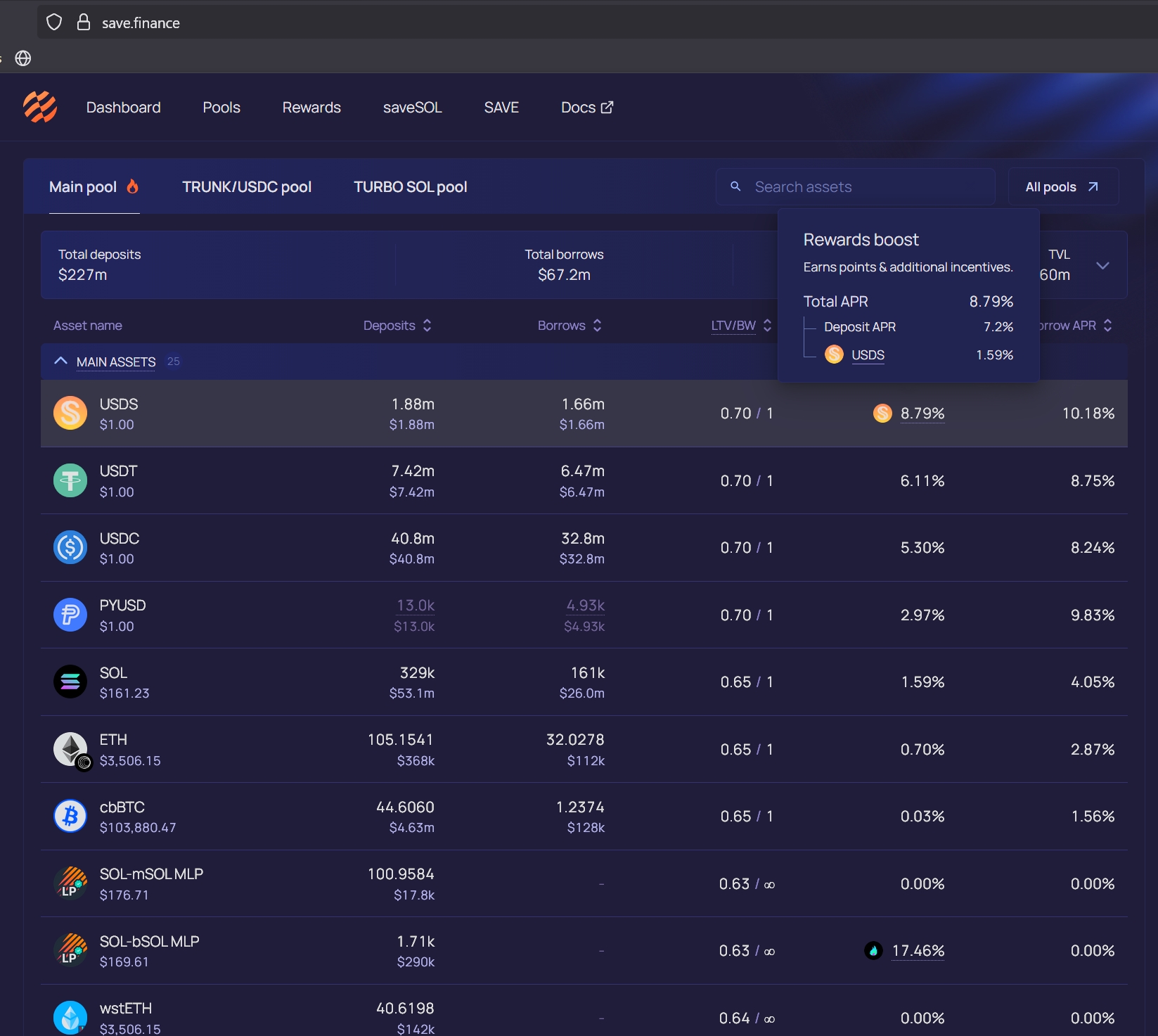Image resolution: width=1158 pixels, height=1036 pixels.
Task: Click the USDS coin icon in the asset row
Action: 70,414
